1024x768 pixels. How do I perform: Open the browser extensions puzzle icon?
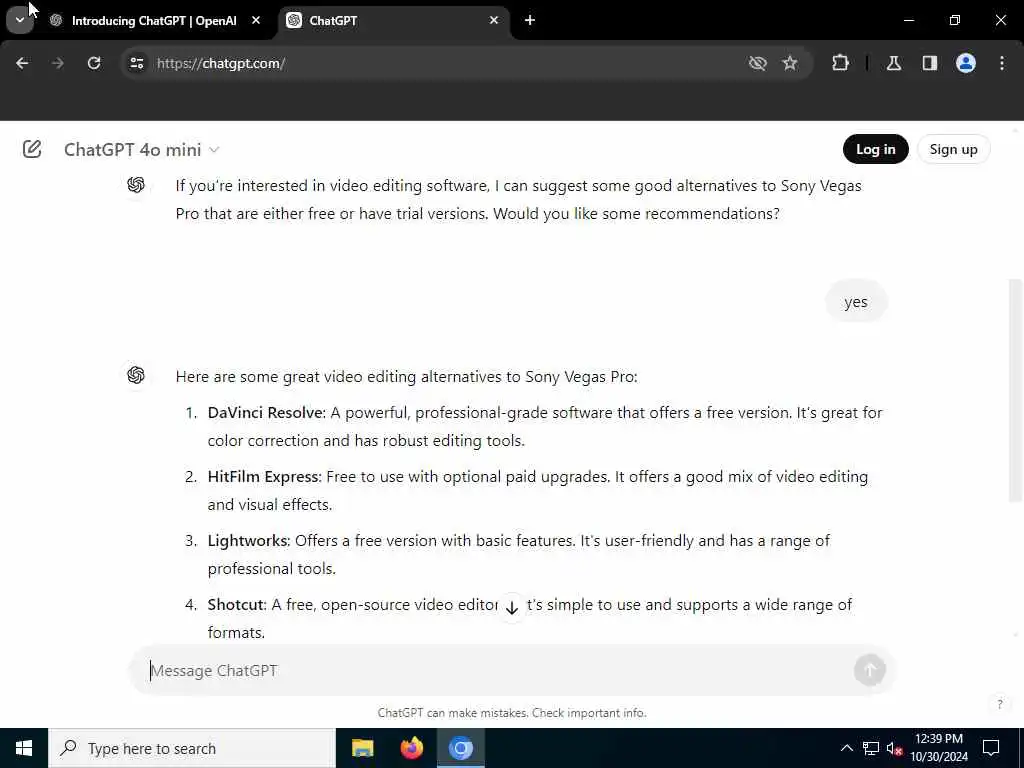click(840, 63)
